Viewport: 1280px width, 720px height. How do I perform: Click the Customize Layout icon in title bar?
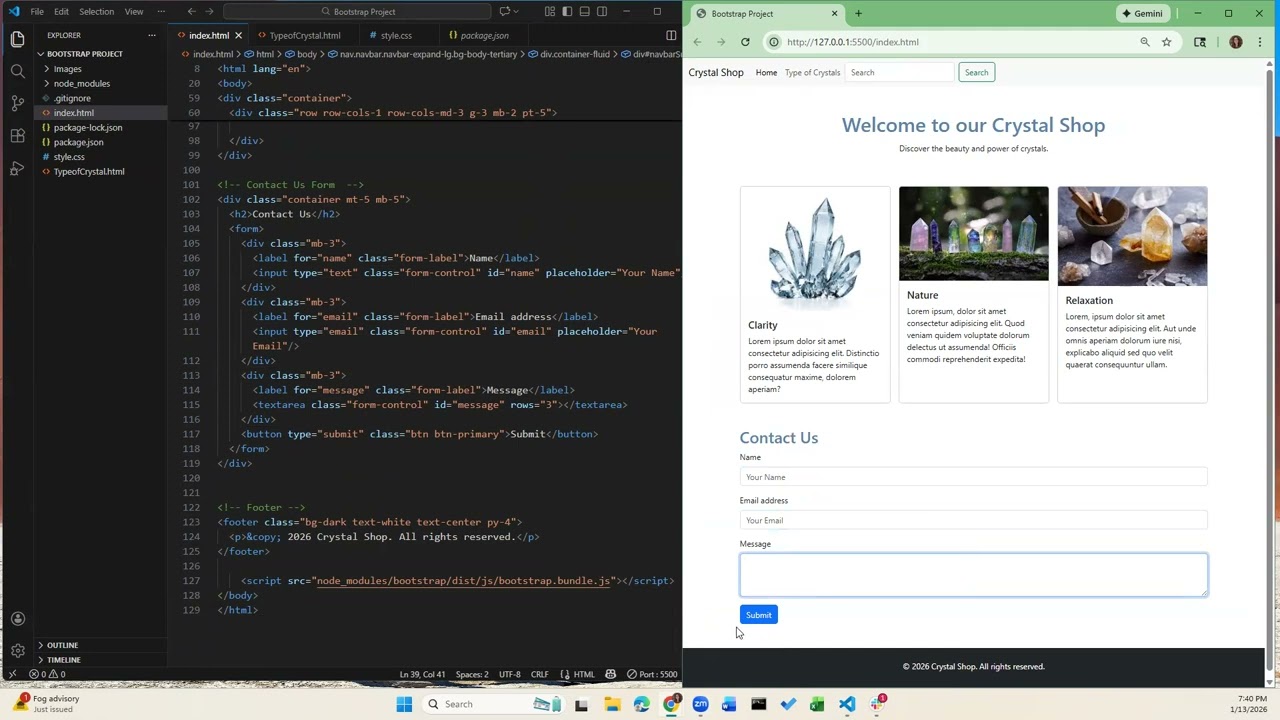click(x=550, y=11)
